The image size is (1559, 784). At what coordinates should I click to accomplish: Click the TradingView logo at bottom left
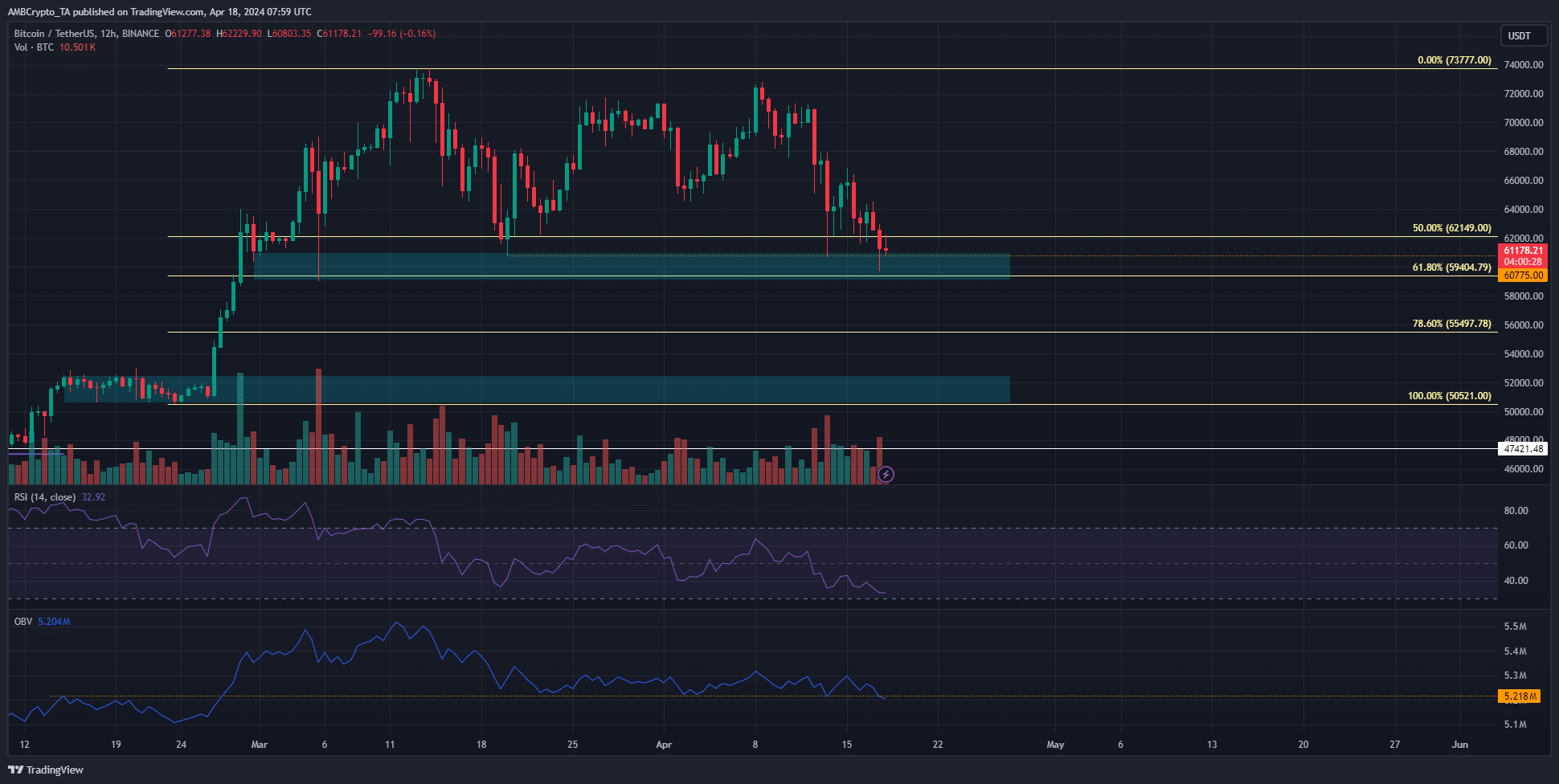(x=46, y=770)
